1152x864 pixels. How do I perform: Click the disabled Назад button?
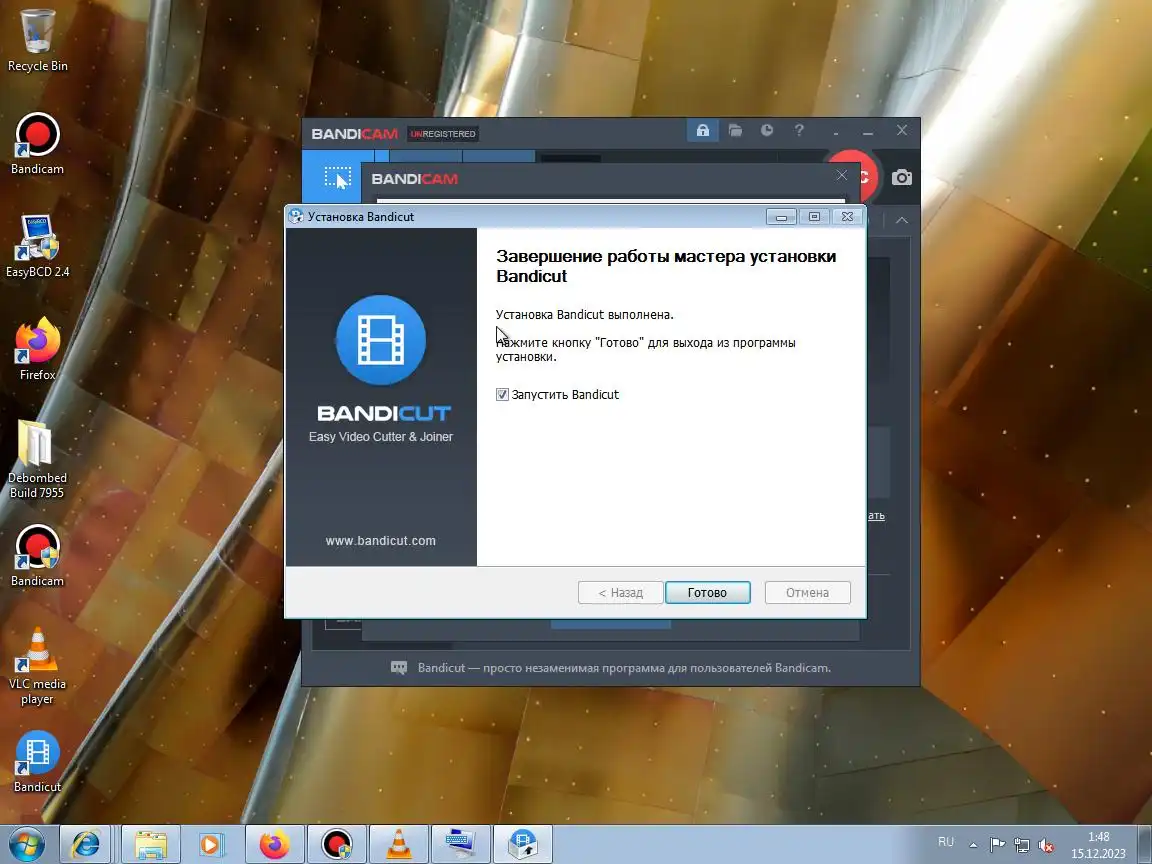coord(620,592)
